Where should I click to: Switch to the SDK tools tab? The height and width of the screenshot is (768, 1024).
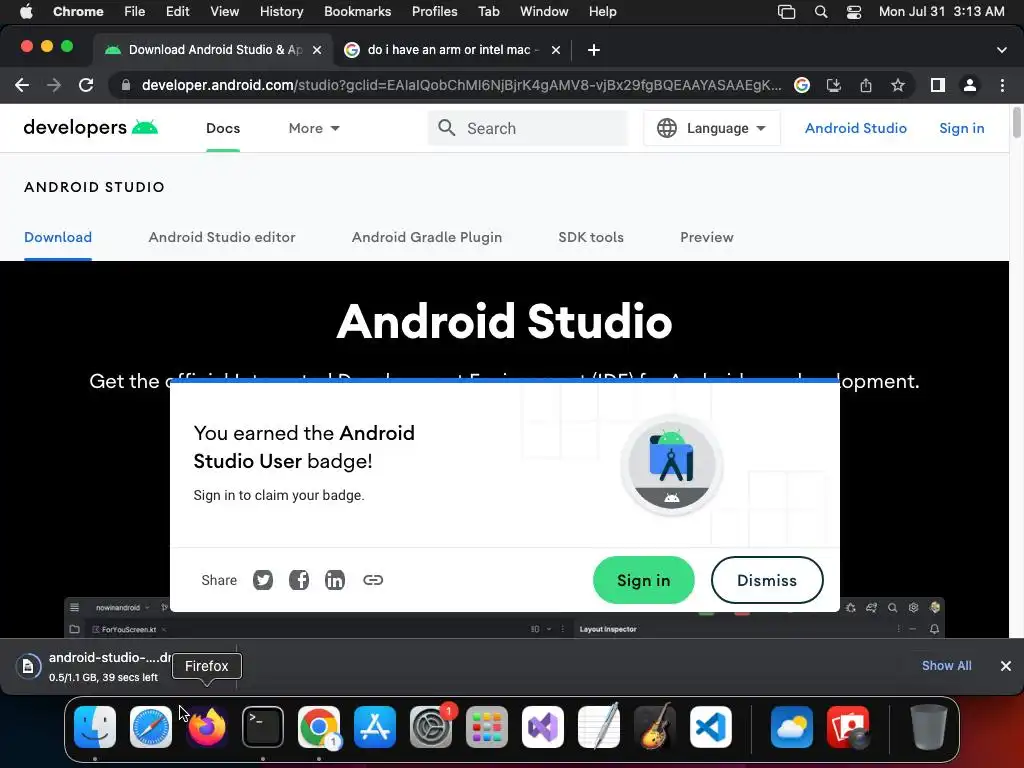[x=591, y=237]
